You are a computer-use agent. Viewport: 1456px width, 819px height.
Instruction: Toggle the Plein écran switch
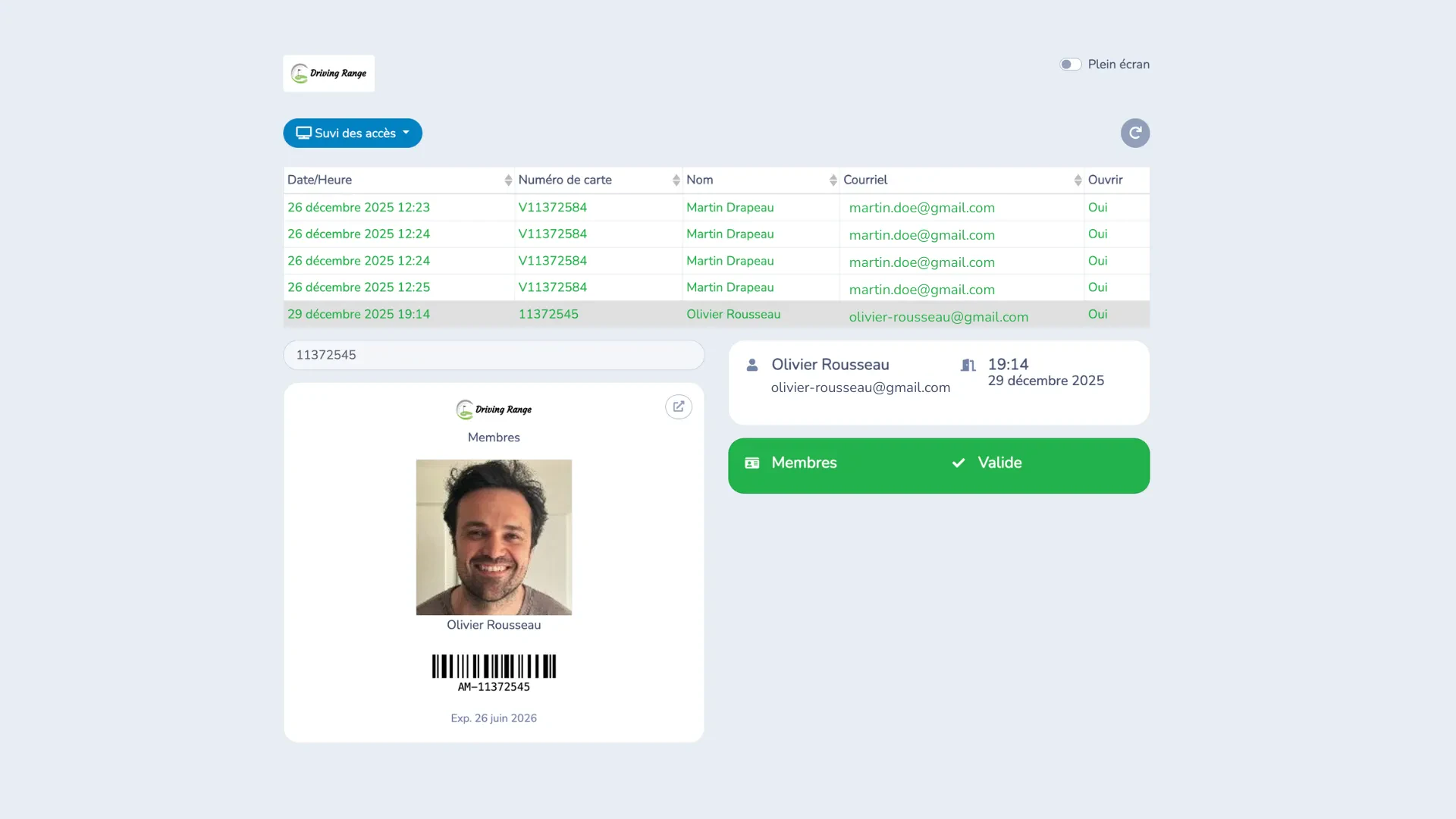(x=1070, y=64)
